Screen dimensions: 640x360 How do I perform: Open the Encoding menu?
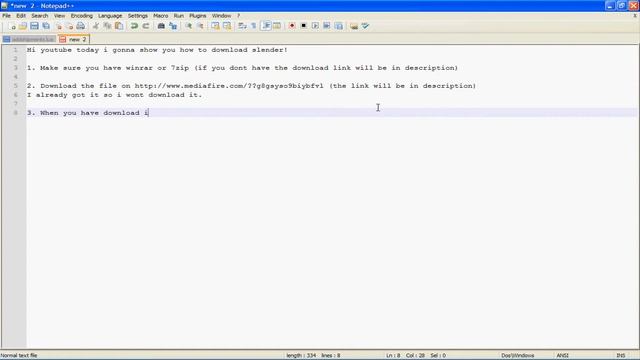(82, 16)
